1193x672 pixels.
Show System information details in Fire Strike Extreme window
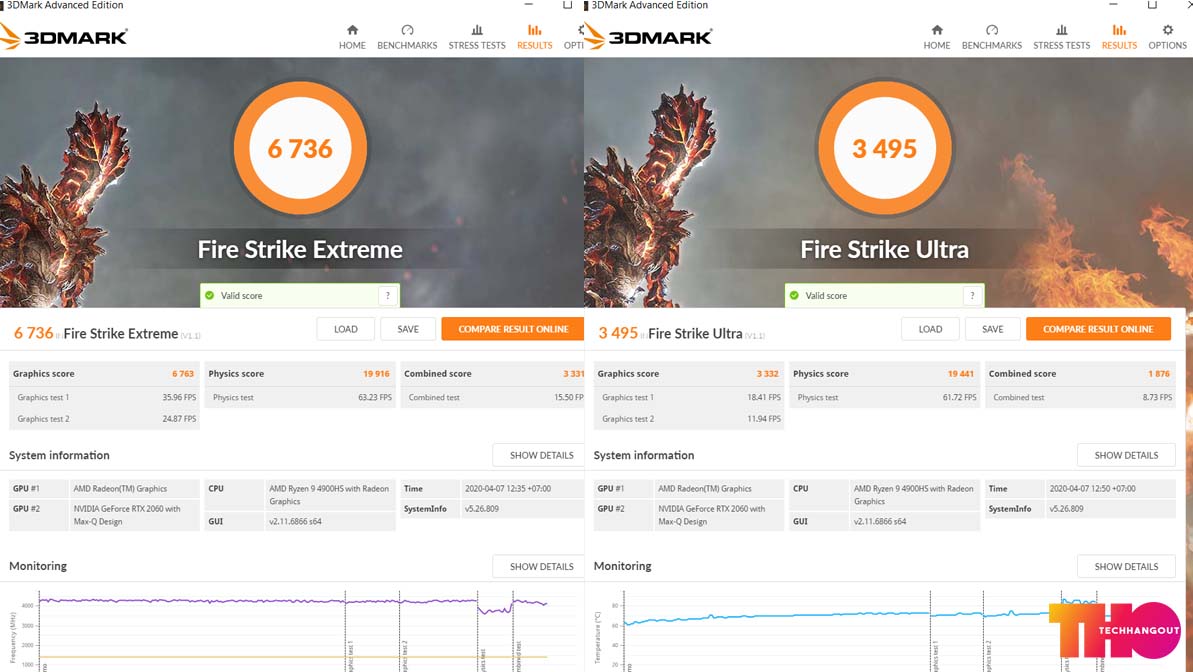point(541,455)
